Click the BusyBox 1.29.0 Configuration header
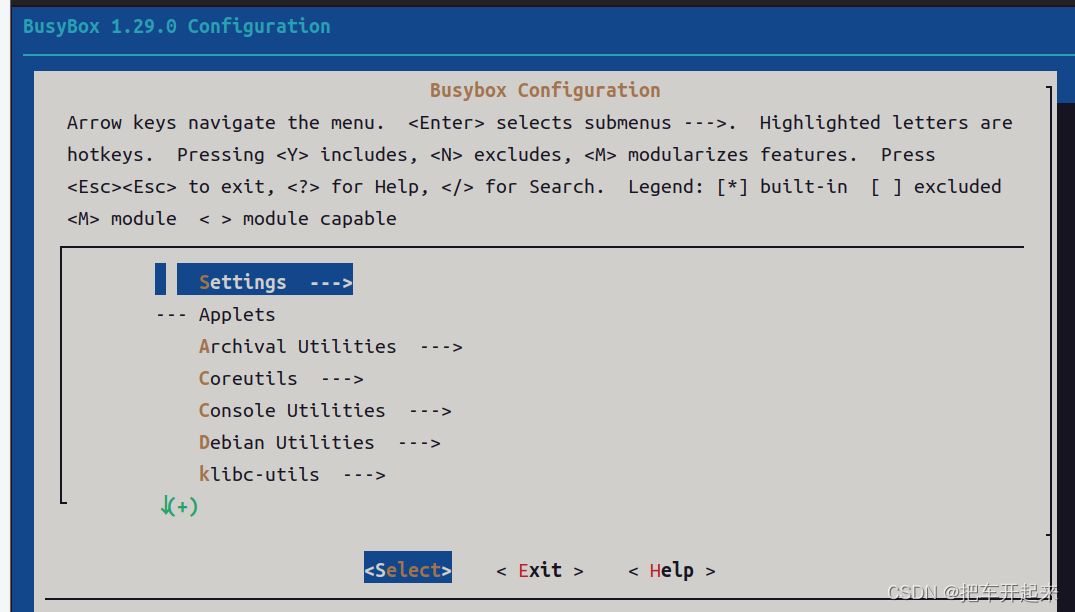 176,27
